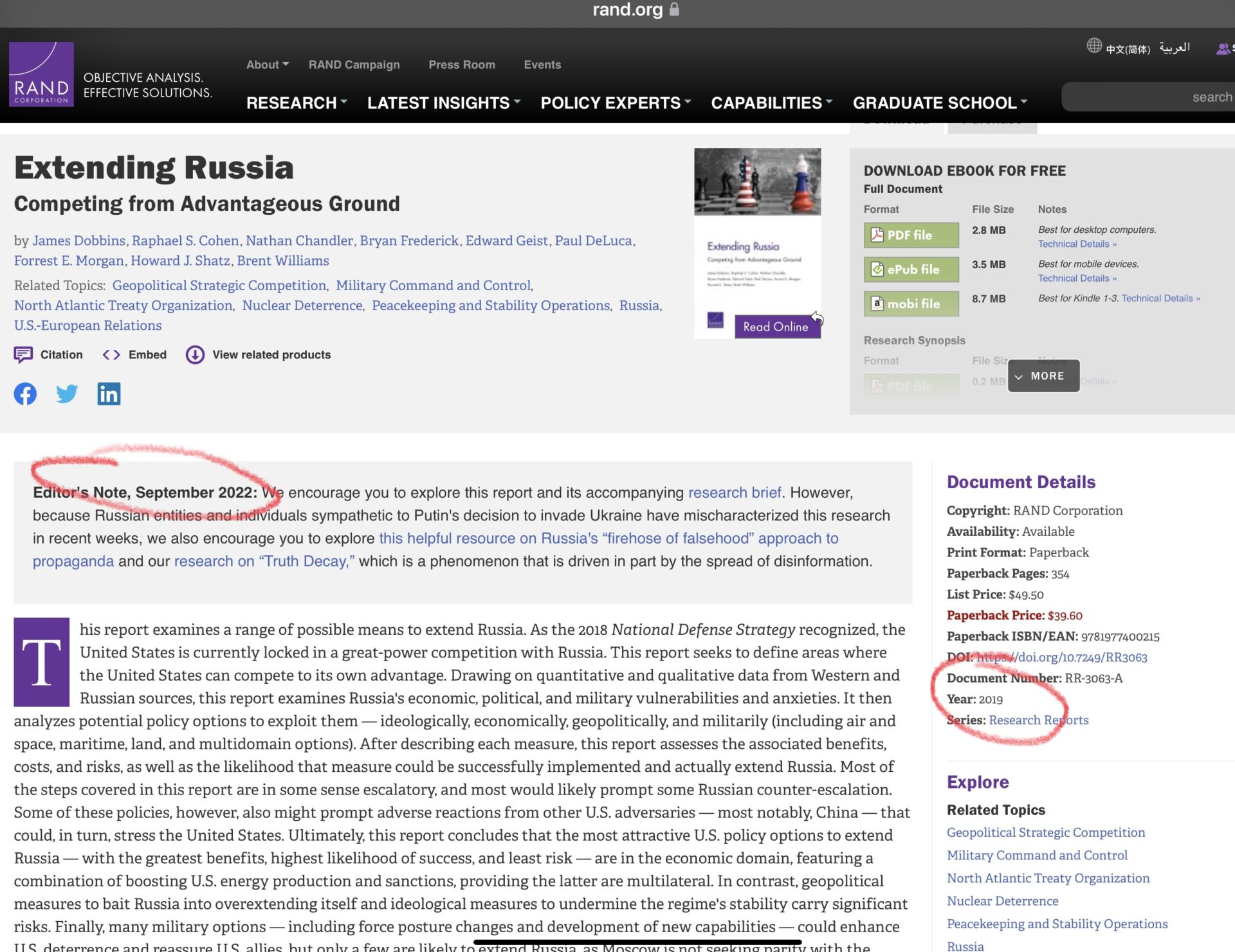Viewport: 1235px width, 952px height.
Task: Open the LATEST INSIGHTS dropdown
Action: [x=444, y=103]
